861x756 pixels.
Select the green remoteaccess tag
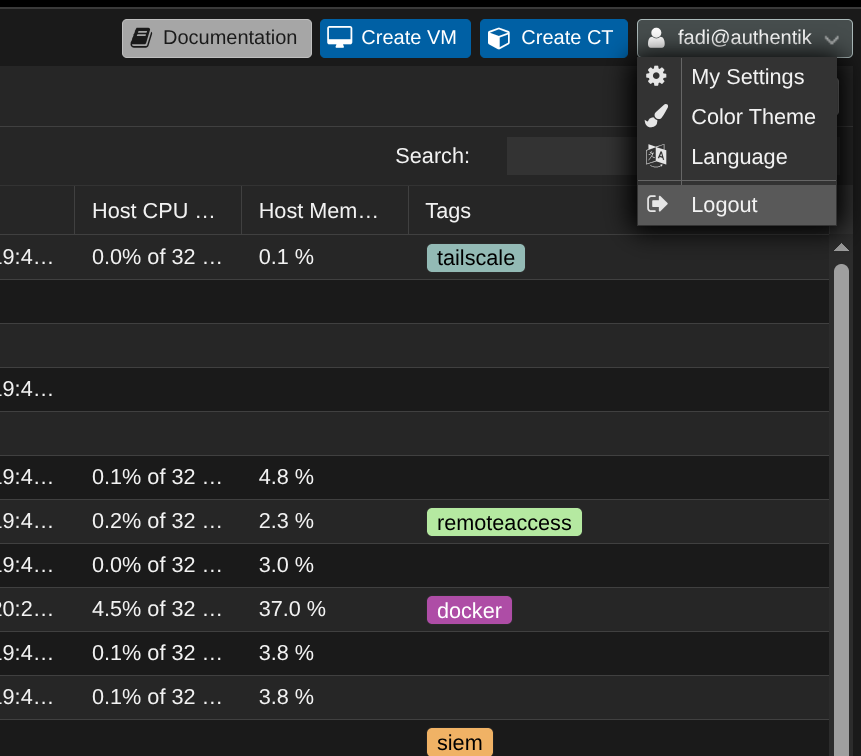point(504,522)
